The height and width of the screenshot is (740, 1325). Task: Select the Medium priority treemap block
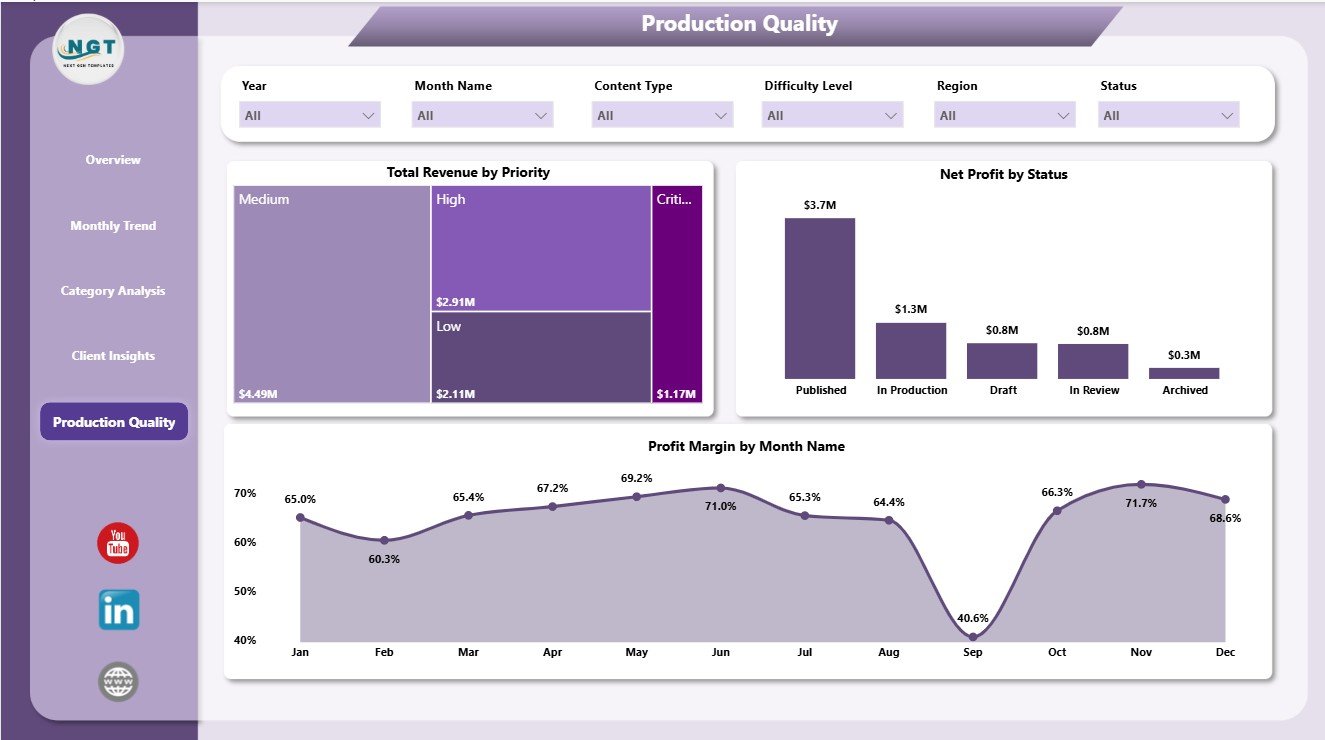tap(332, 294)
